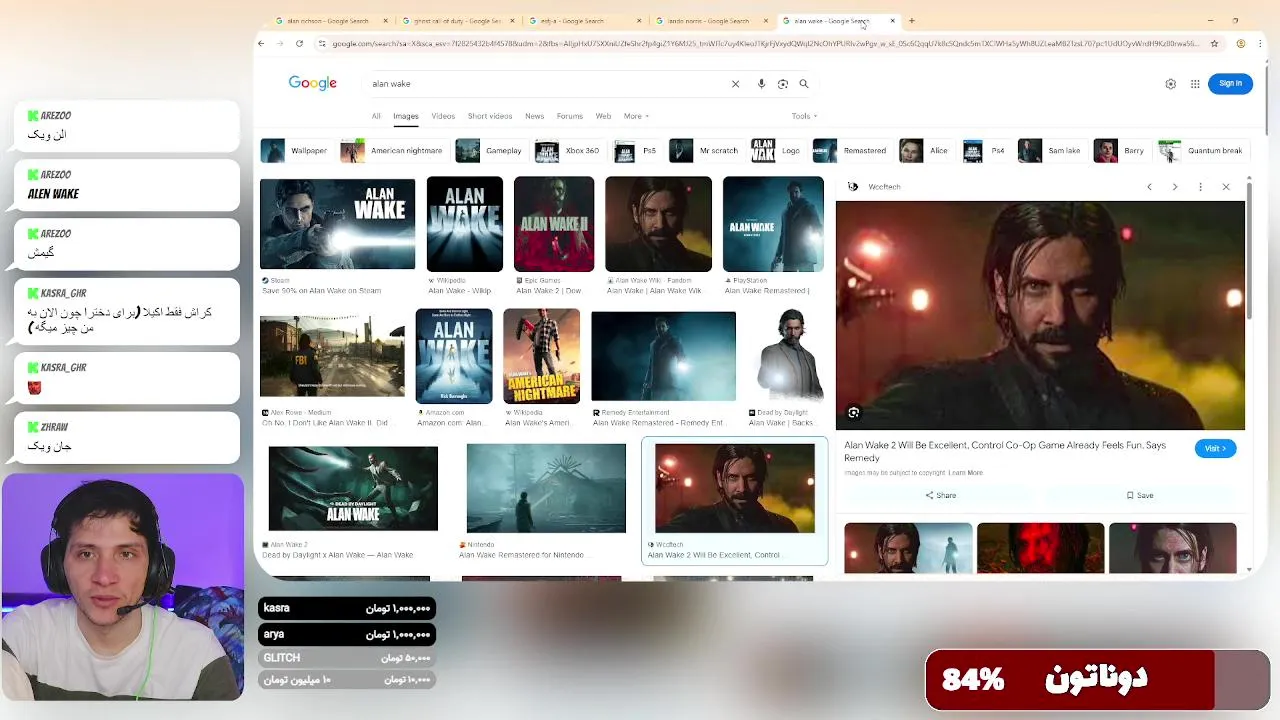Screen dimensions: 1280x720
Task: Filter images by Wallpaper chip
Action: 295,151
